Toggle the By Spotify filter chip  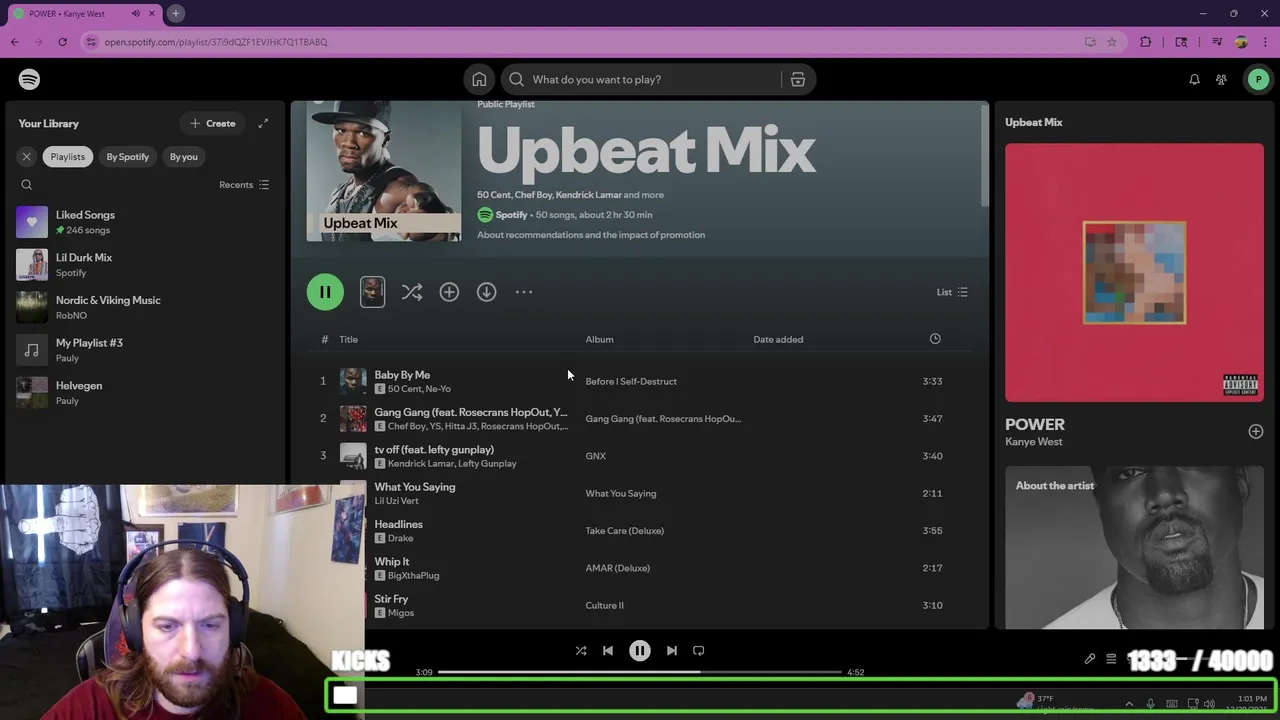pyautogui.click(x=128, y=156)
